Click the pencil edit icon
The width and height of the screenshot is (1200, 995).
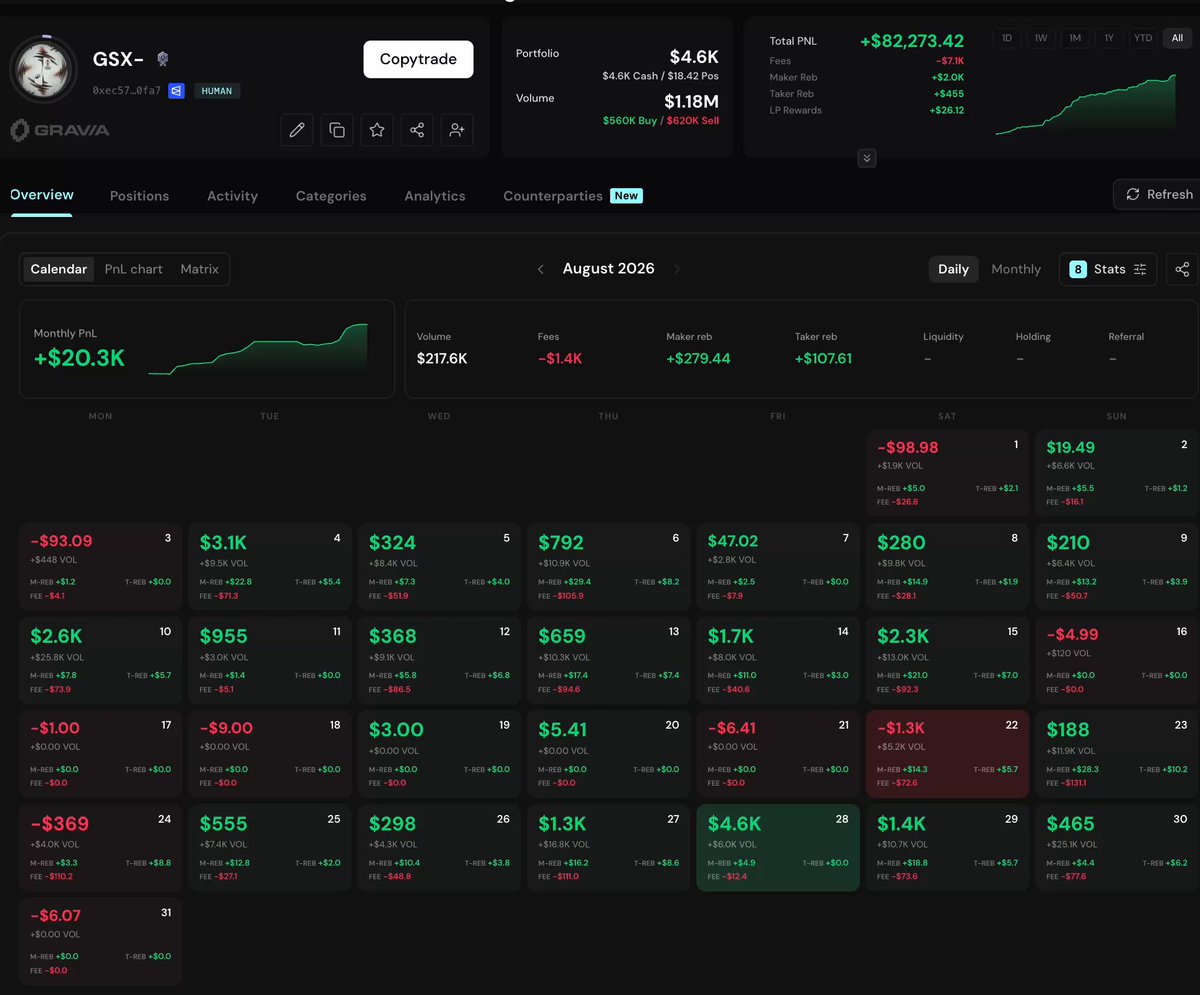point(297,130)
